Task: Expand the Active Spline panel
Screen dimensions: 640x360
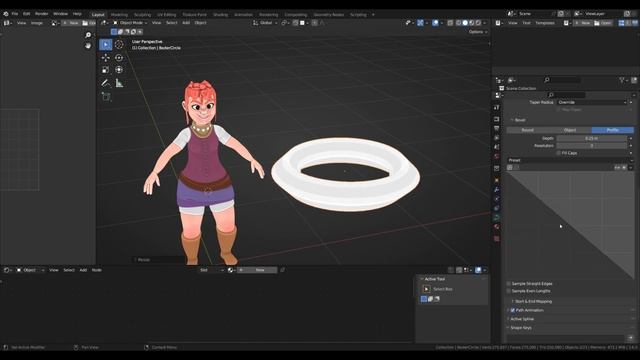Action: click(x=521, y=319)
